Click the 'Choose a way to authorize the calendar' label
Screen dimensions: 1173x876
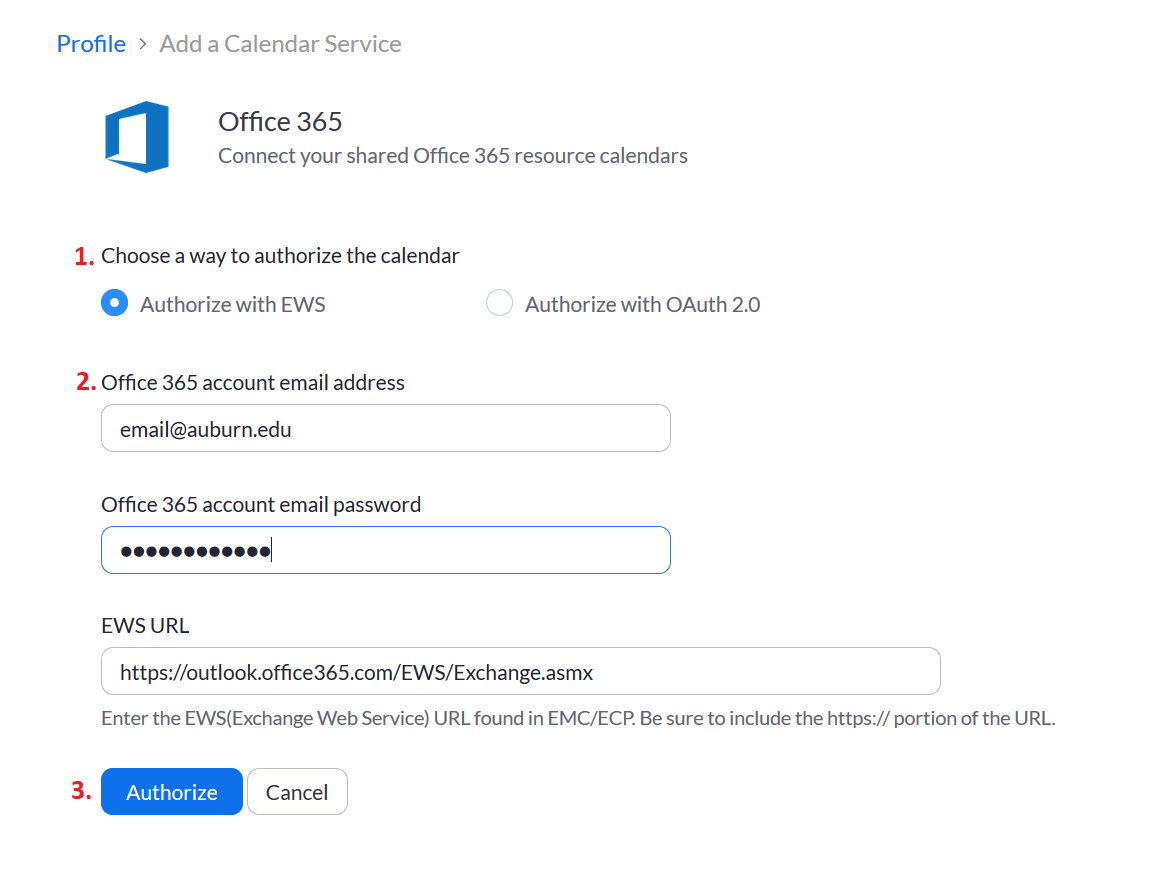click(280, 256)
